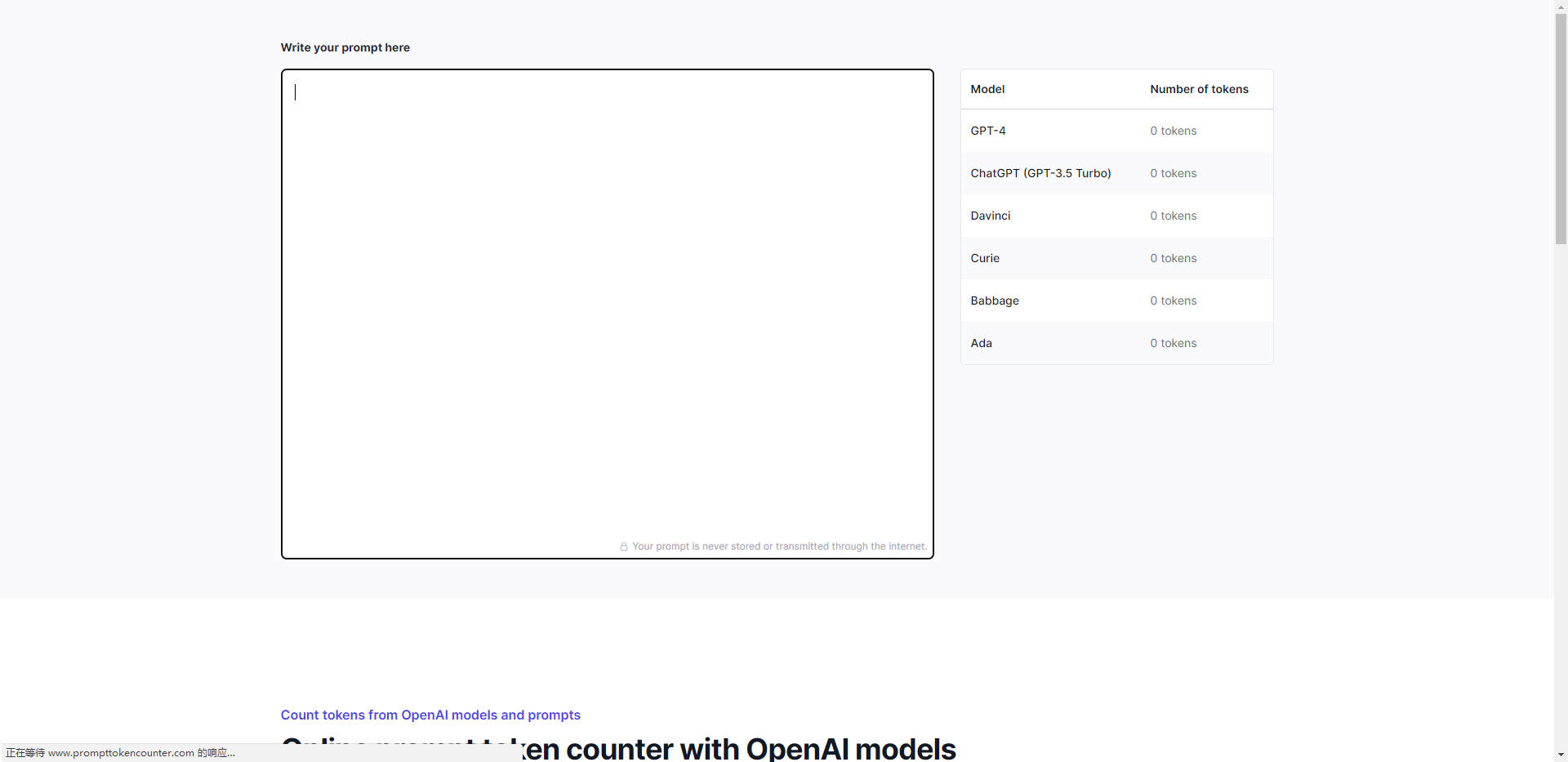Viewport: 1568px width, 762px height.
Task: Click the ChatGPT (GPT-3.5 Turbo) row name
Action: [1040, 173]
